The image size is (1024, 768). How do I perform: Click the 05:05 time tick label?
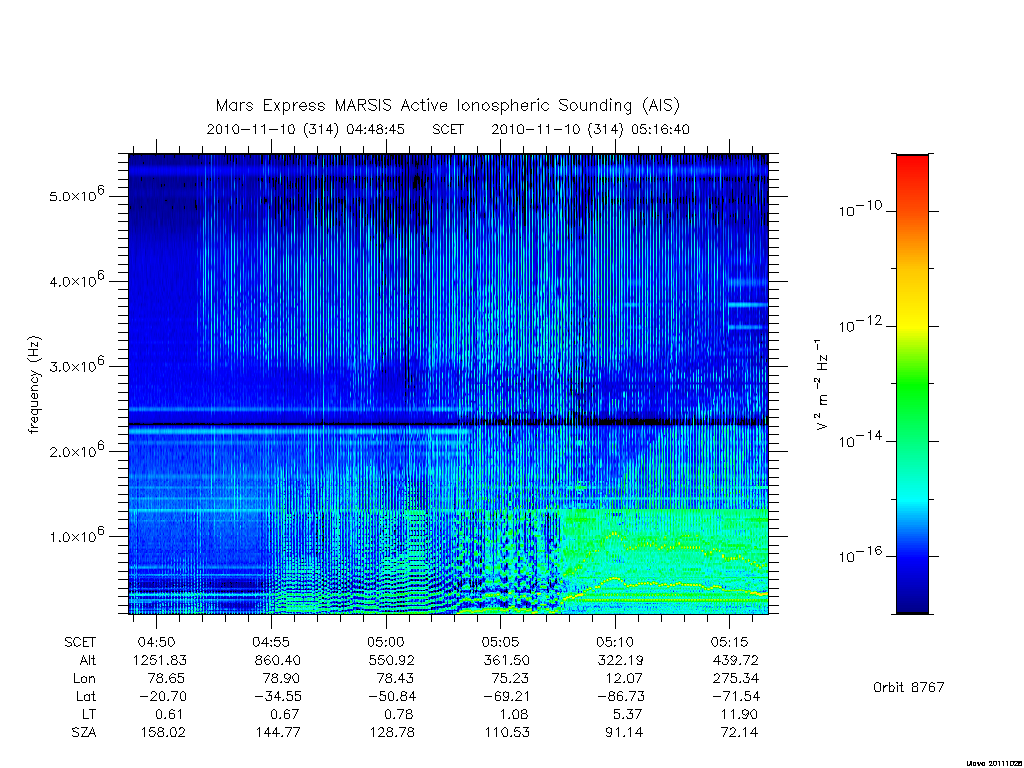500,642
